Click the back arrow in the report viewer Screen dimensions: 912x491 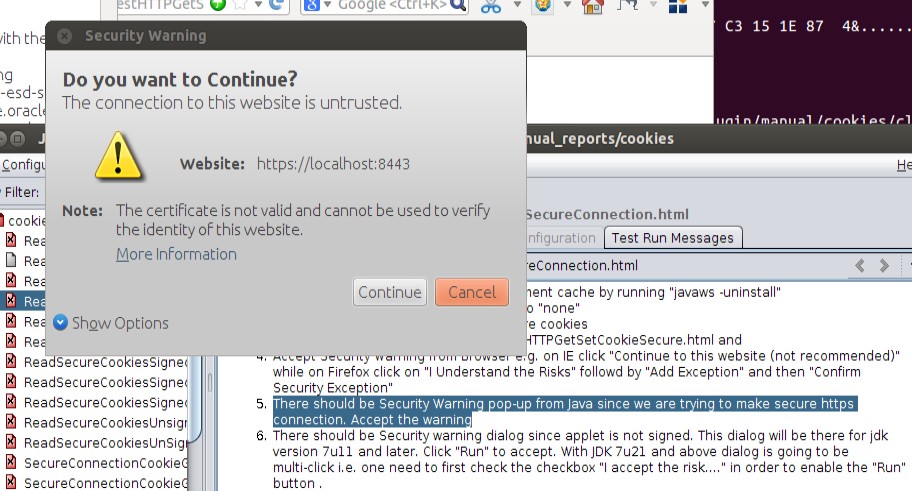pyautogui.click(x=860, y=266)
